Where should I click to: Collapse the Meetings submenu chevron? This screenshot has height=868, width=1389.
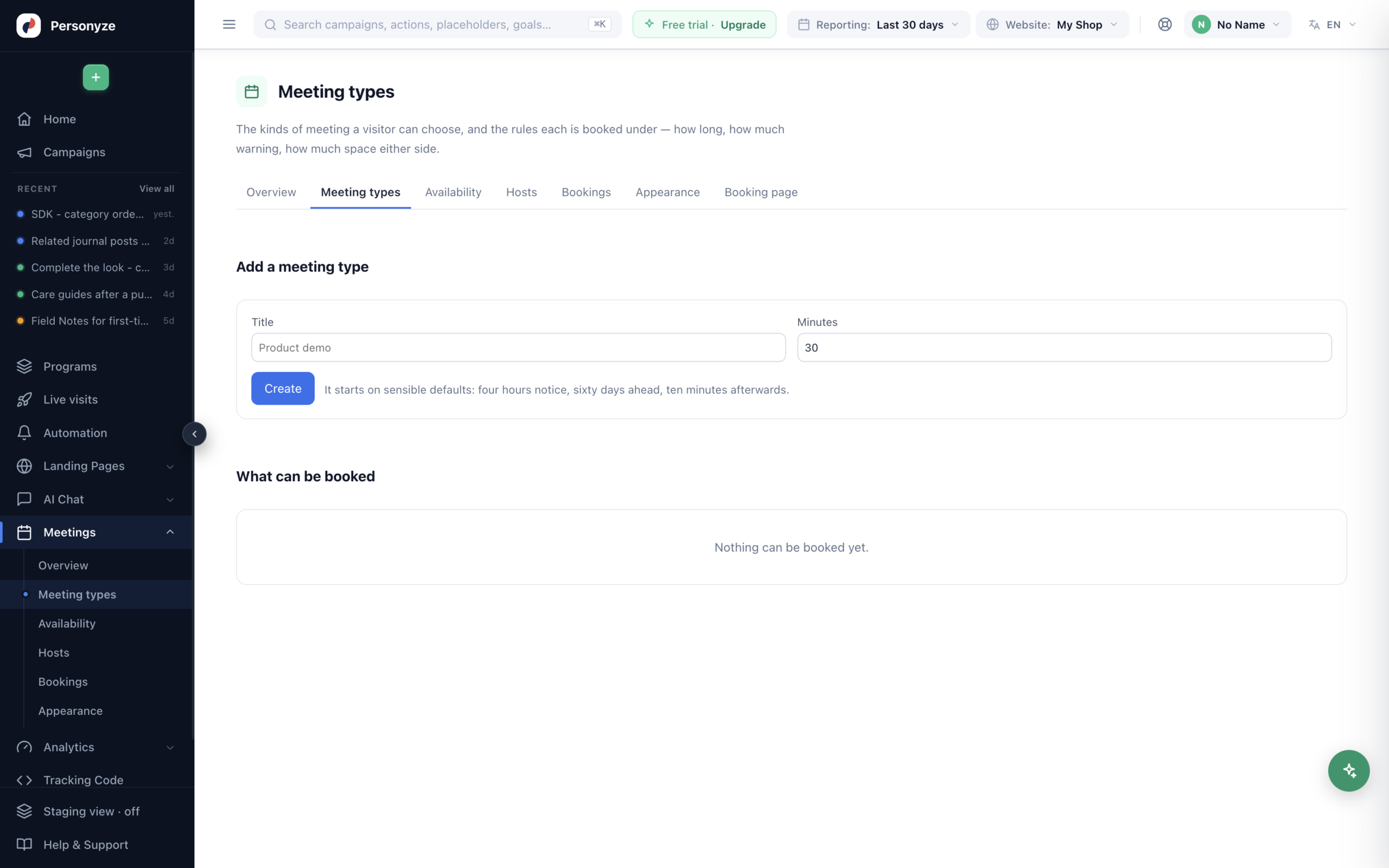[170, 532]
